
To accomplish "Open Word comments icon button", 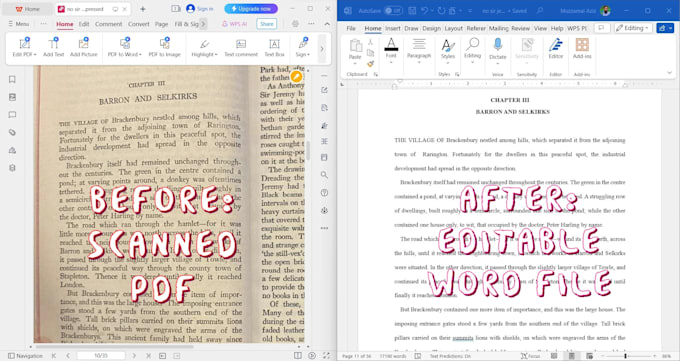I will [x=601, y=28].
